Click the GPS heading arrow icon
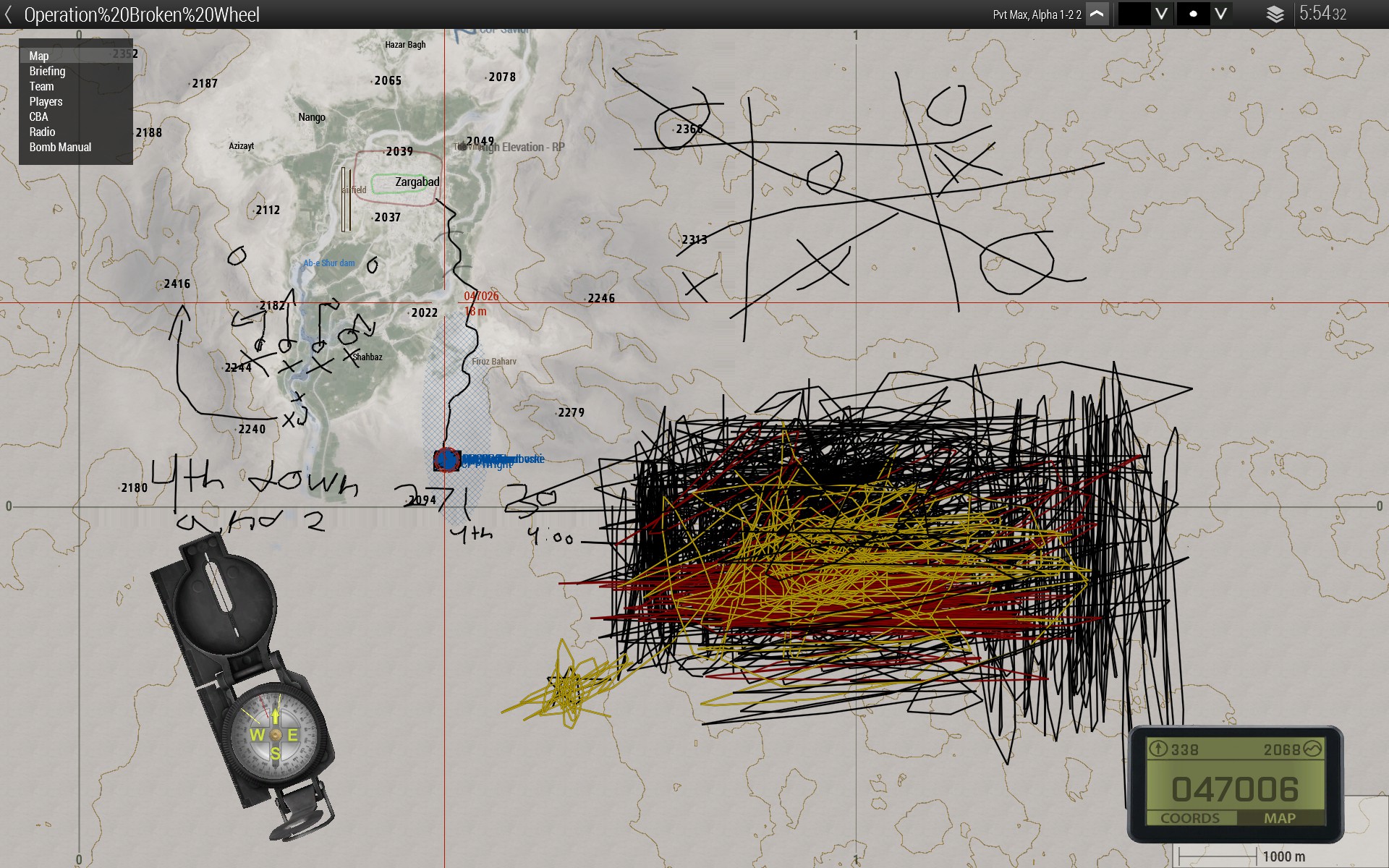The image size is (1389, 868). point(1158,749)
